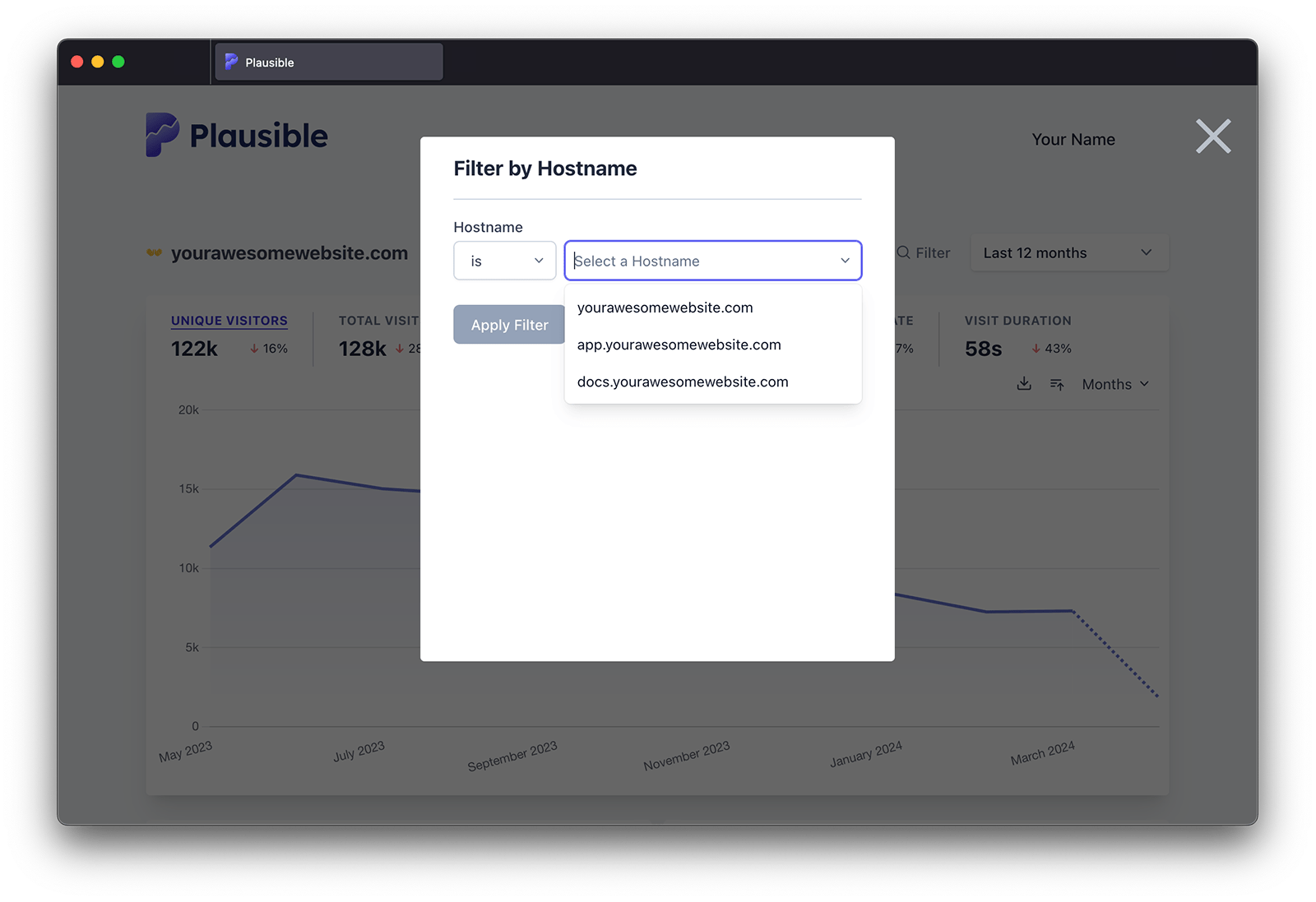Screen dimensions: 1316x902
Task: Select the Plausible browser tab
Action: pos(329,62)
